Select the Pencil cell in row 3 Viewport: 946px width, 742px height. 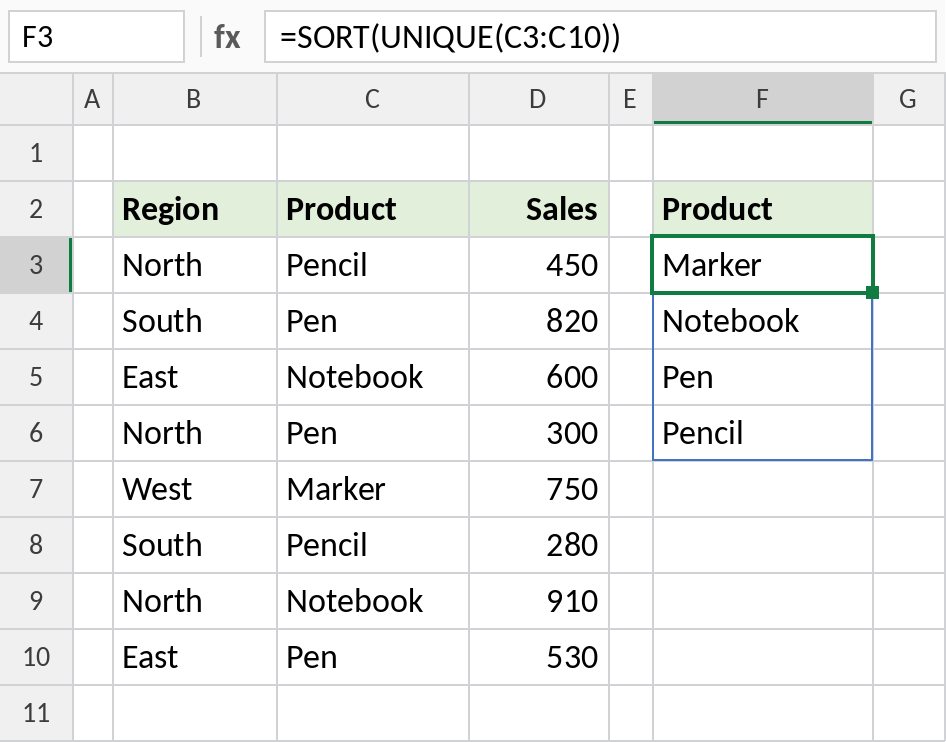pyautogui.click(x=373, y=265)
